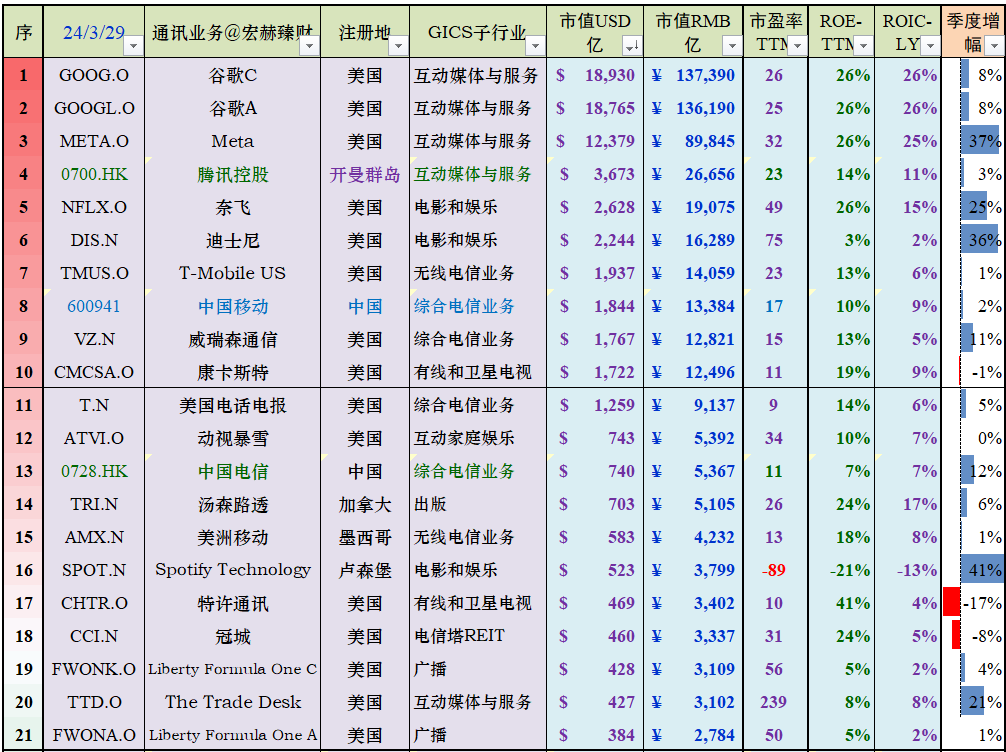
Task: Select registration cell 加拿大
Action: tap(364, 504)
